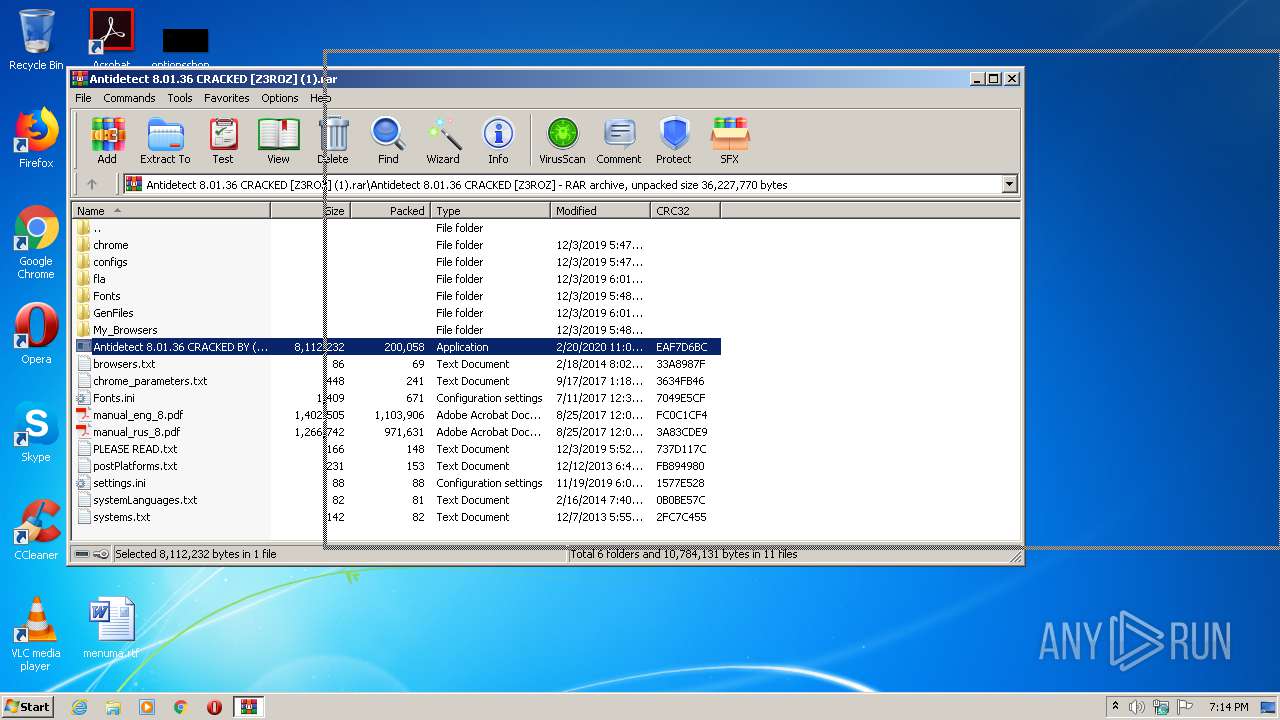
Task: Open the Options menu
Action: click(x=280, y=98)
